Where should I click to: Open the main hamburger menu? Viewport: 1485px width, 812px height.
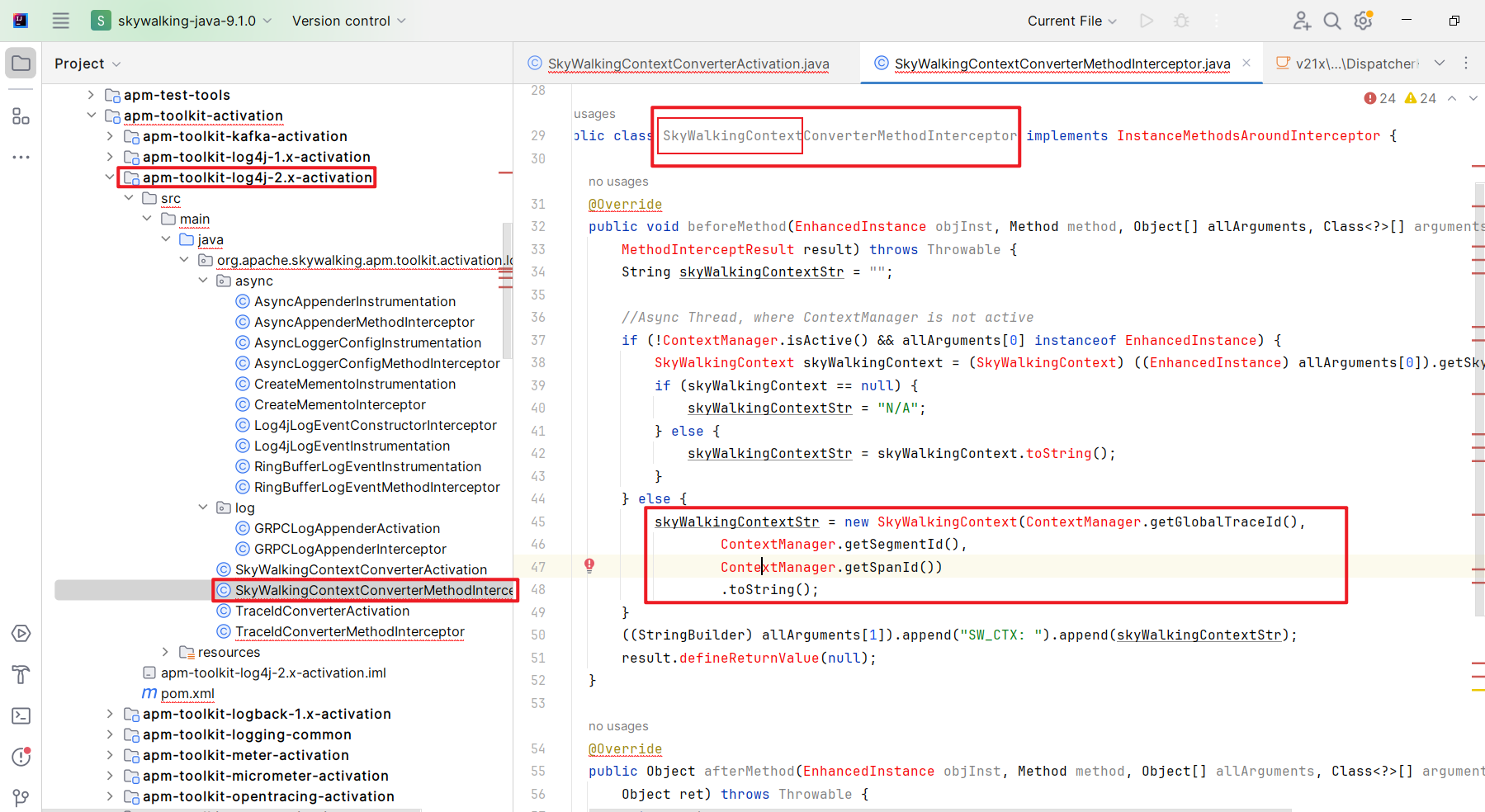coord(61,21)
